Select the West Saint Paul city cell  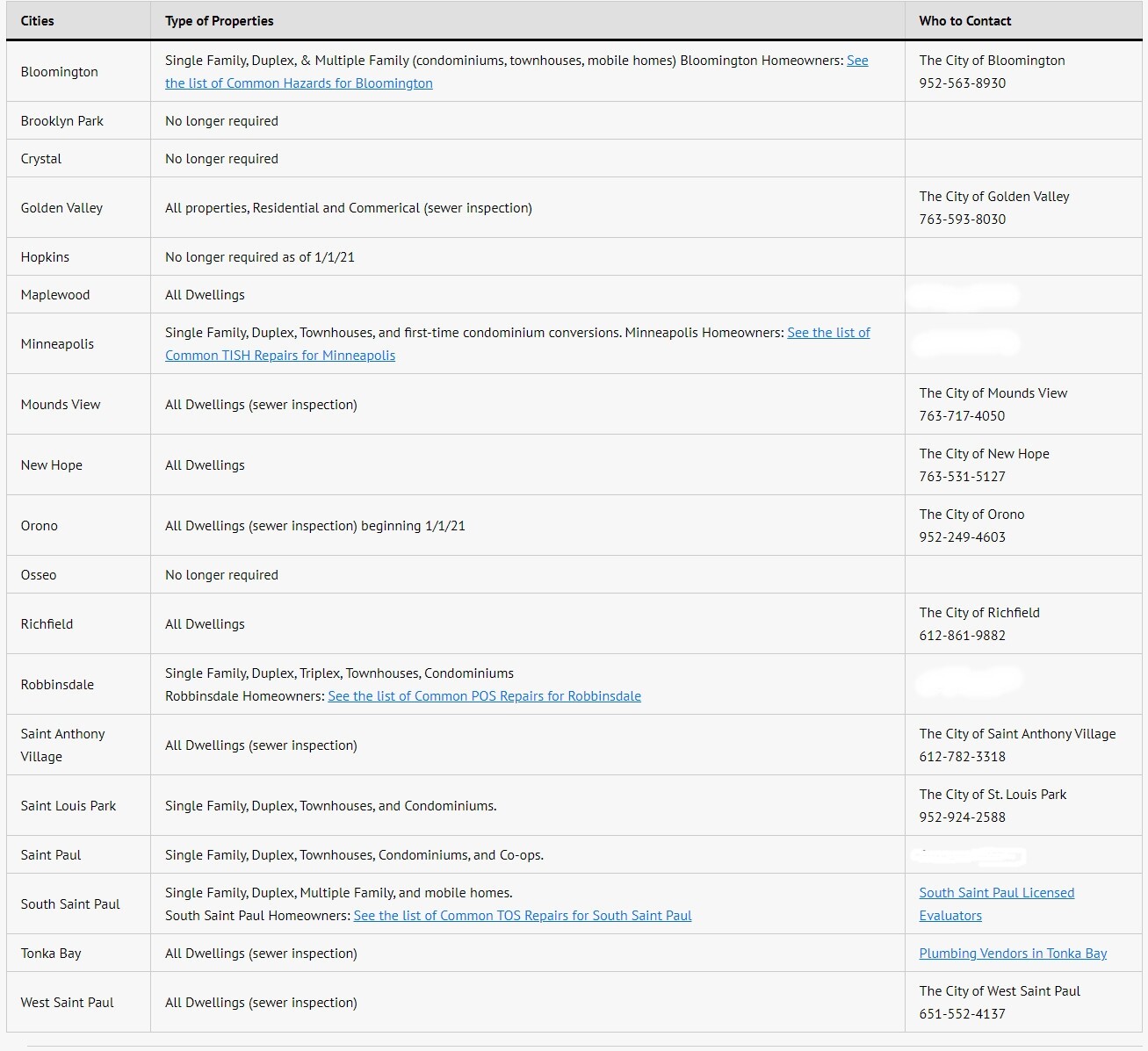[78, 1003]
